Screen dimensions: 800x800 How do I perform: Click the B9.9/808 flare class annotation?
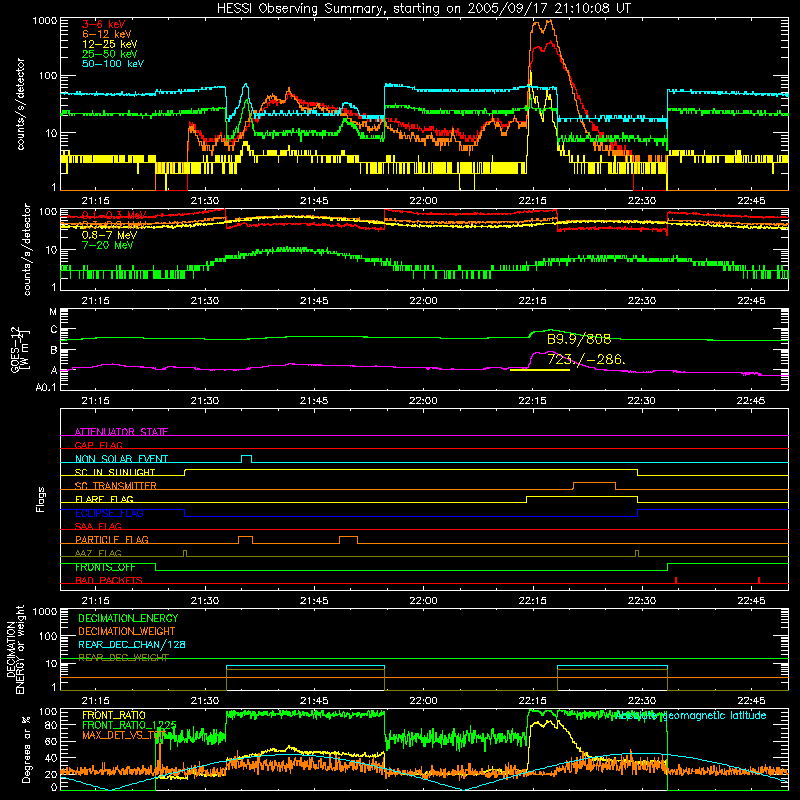579,339
